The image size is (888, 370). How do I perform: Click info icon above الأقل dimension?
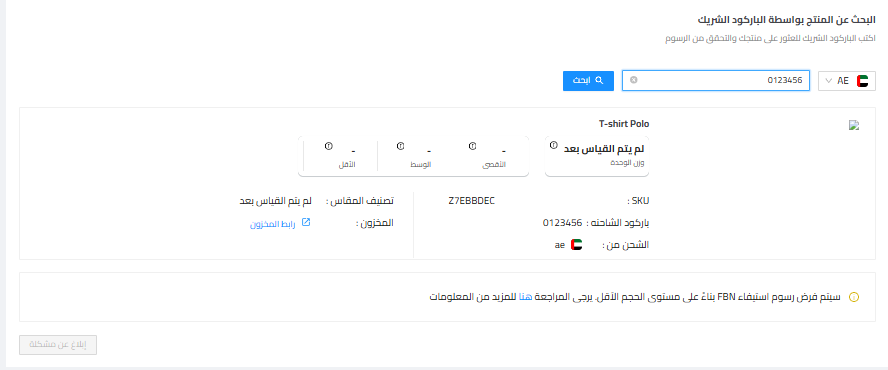tap(328, 146)
